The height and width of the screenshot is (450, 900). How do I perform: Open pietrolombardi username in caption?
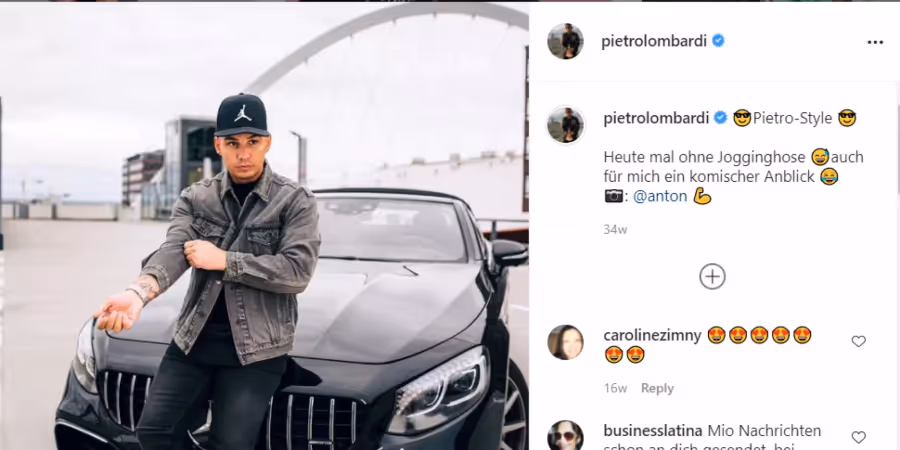pyautogui.click(x=657, y=118)
